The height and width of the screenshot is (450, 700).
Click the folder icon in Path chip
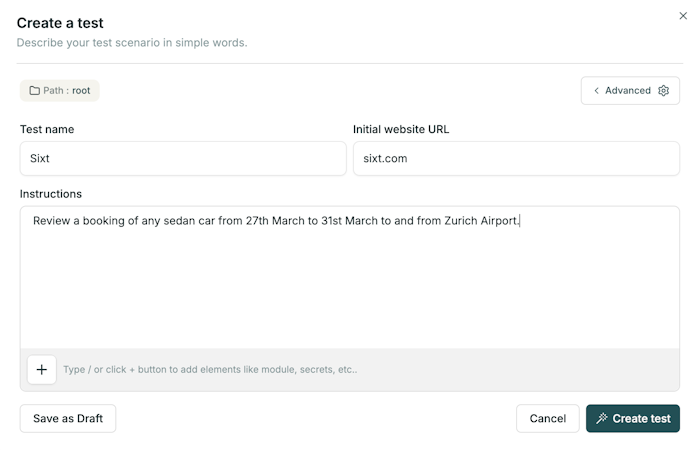click(34, 91)
